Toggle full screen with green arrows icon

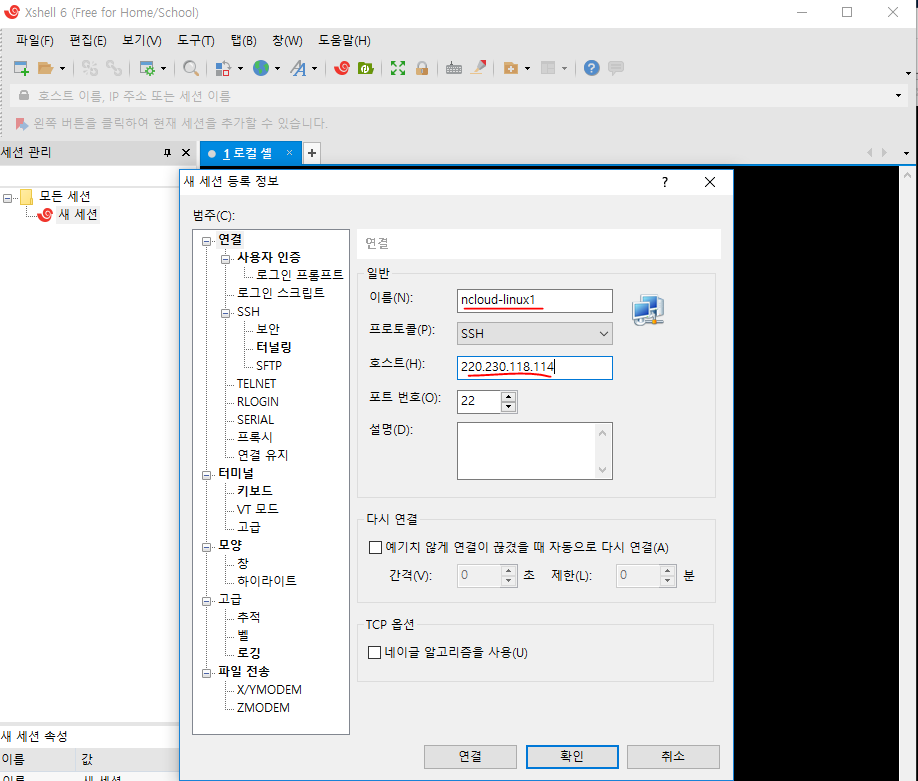(398, 68)
